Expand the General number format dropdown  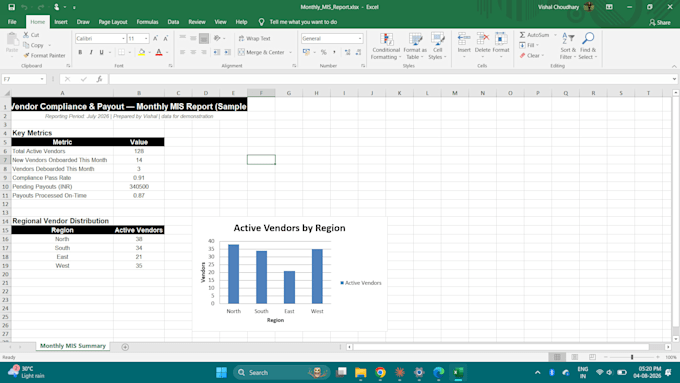click(x=360, y=39)
